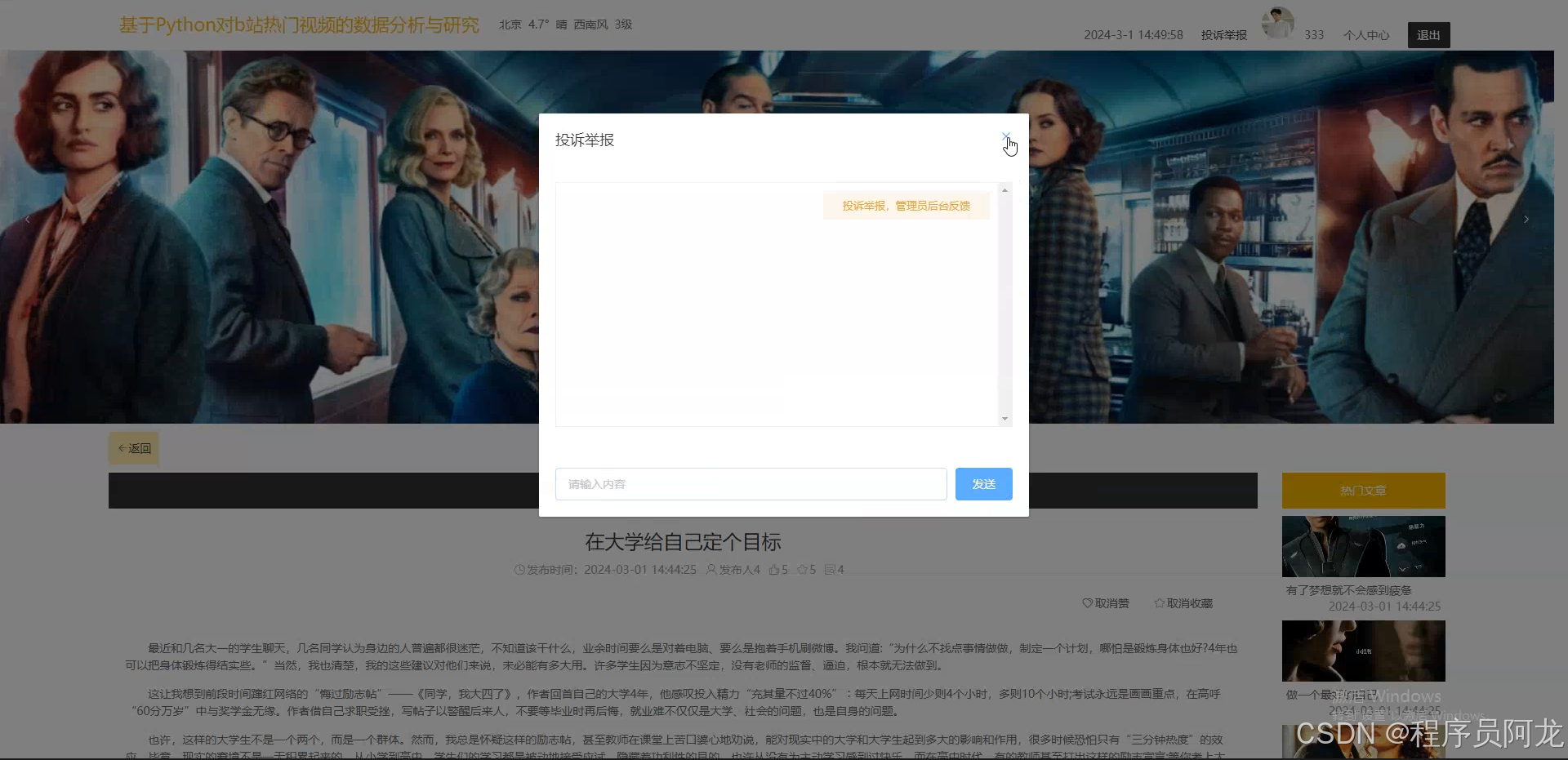Click the 取消赞 heart button
The height and width of the screenshot is (760, 1568).
click(x=1106, y=603)
